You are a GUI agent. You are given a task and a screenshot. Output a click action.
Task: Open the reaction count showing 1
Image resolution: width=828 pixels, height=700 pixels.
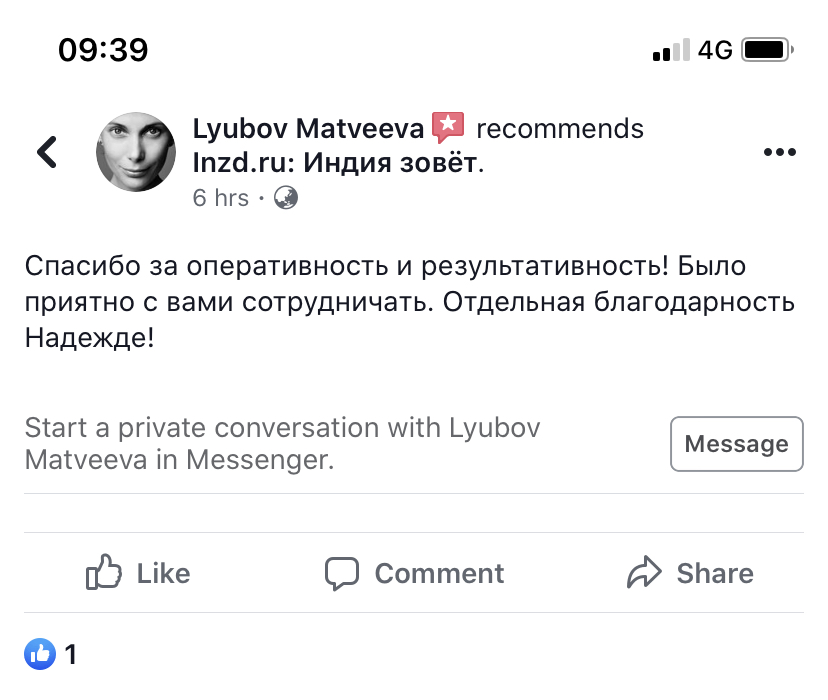click(x=70, y=655)
